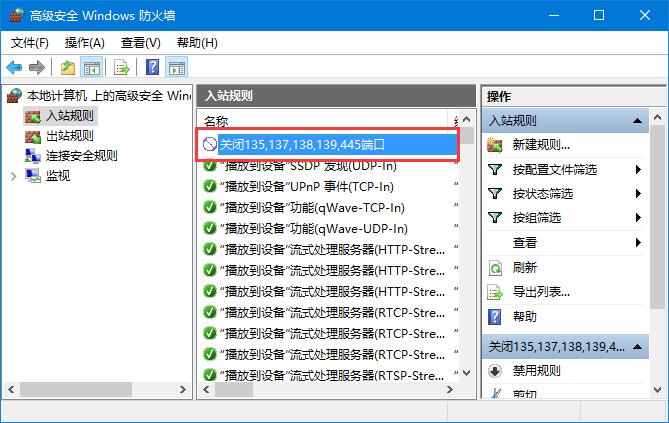This screenshot has width=669, height=423.
Task: Select the 流式处理服务器(RTSP-Stre... rule text
Action: coord(333,375)
